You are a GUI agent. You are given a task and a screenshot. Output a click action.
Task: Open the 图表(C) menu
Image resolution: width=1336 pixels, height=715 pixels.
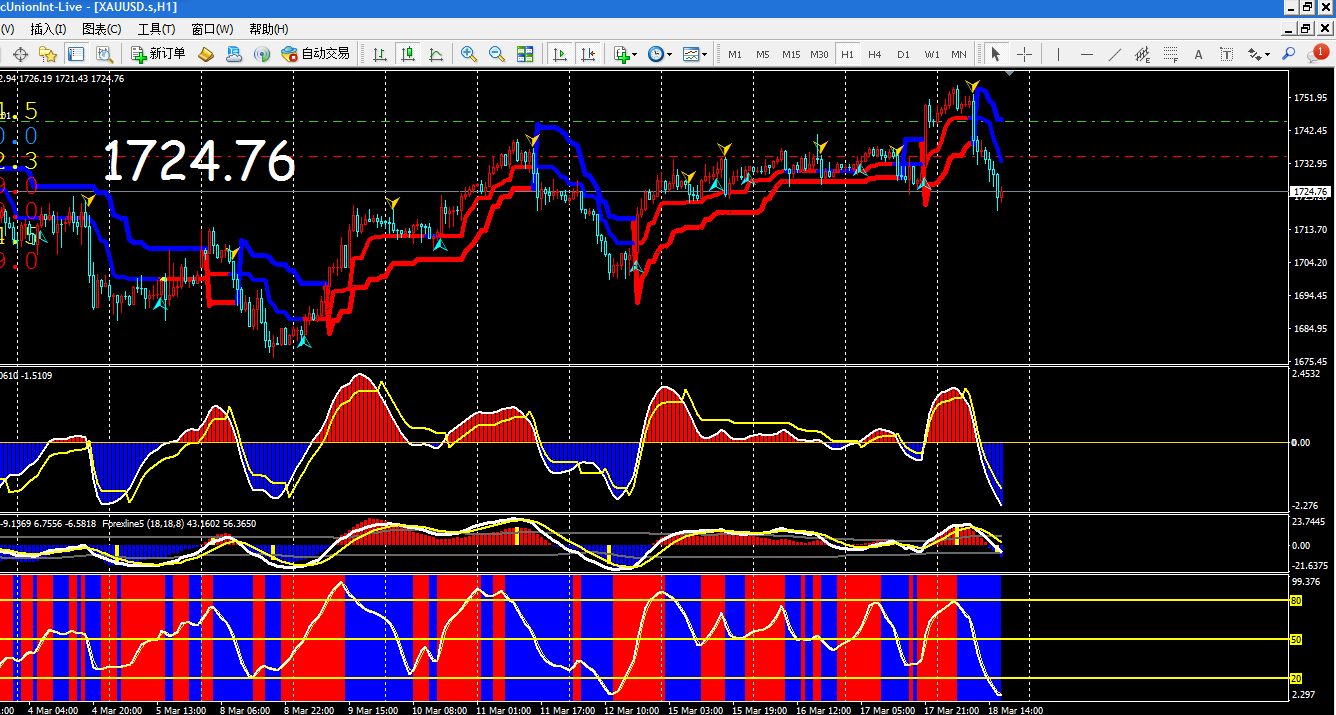pos(101,29)
